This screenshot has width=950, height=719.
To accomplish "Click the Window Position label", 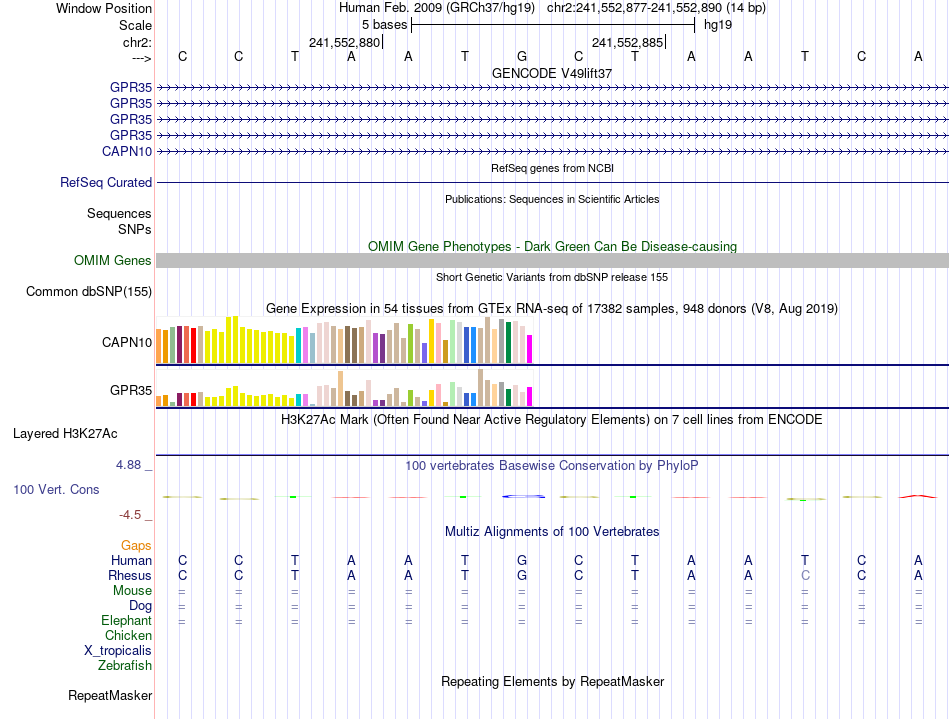I will coord(104,8).
